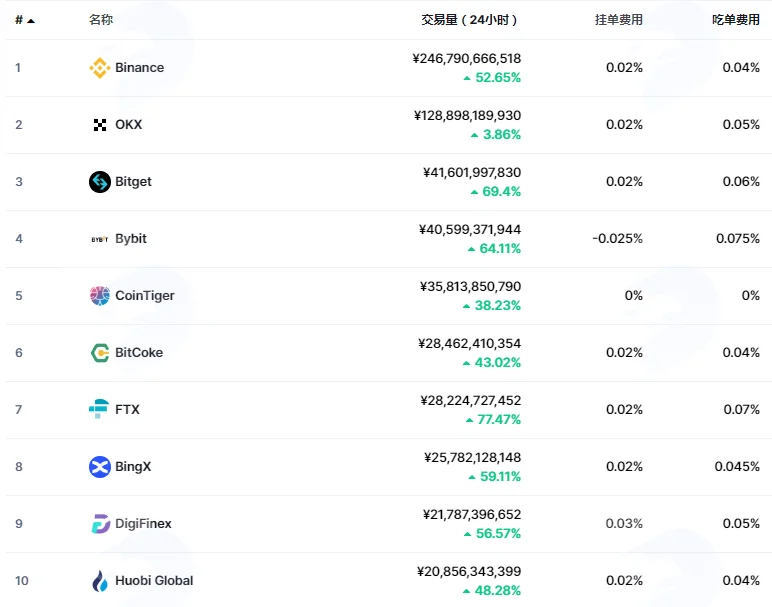The width and height of the screenshot is (772, 607).
Task: Click the DigiFinex logo icon
Action: (x=100, y=524)
